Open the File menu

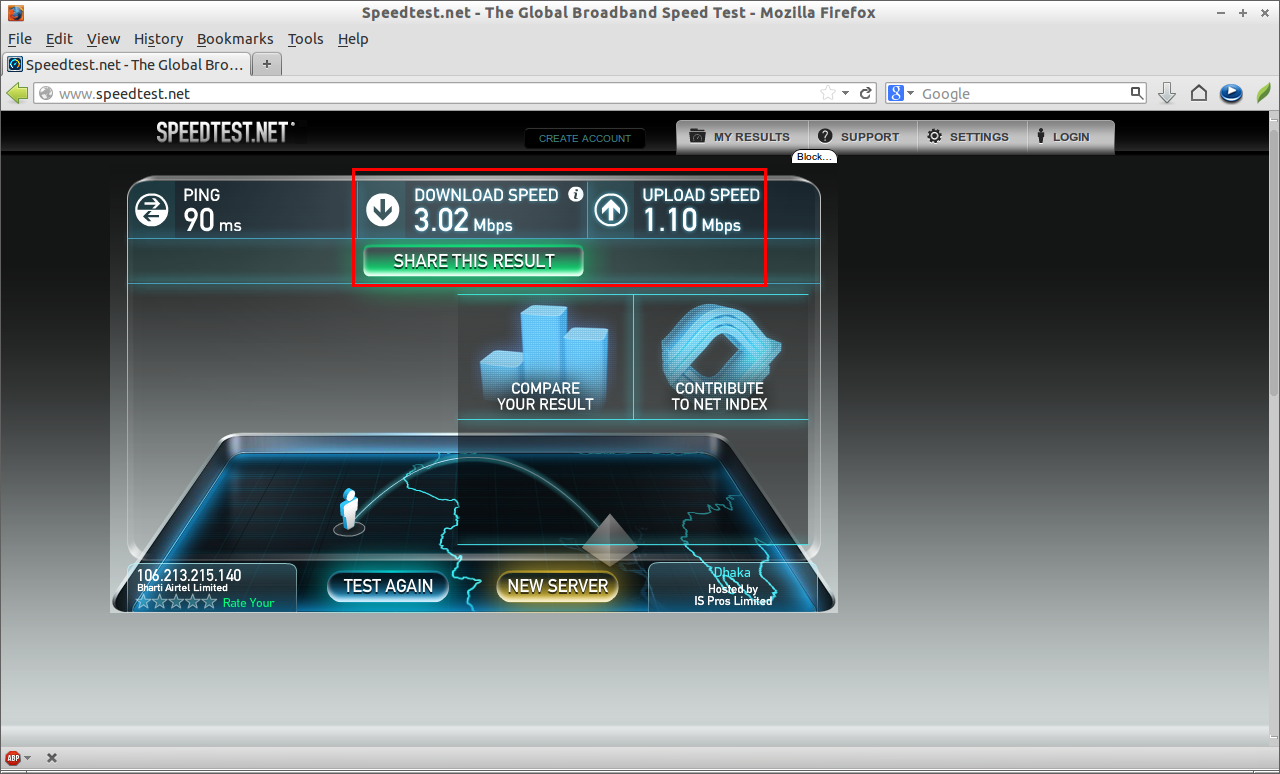[20, 39]
